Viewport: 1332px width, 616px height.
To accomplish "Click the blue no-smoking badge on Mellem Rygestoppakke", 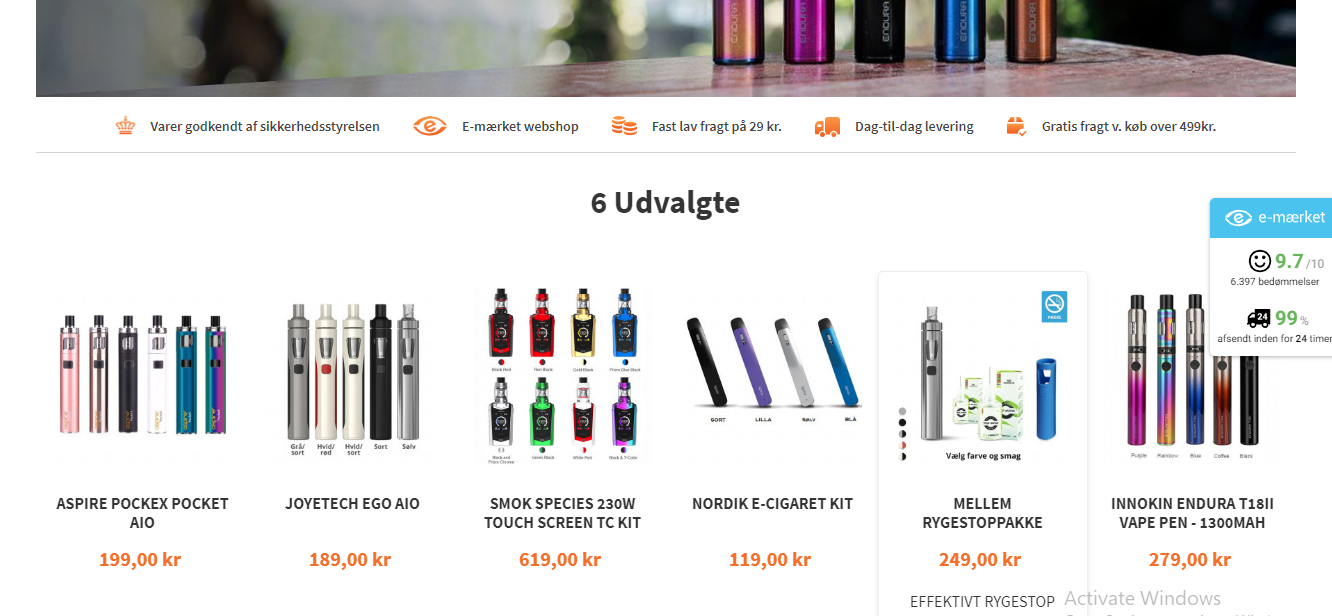I will coord(1054,306).
